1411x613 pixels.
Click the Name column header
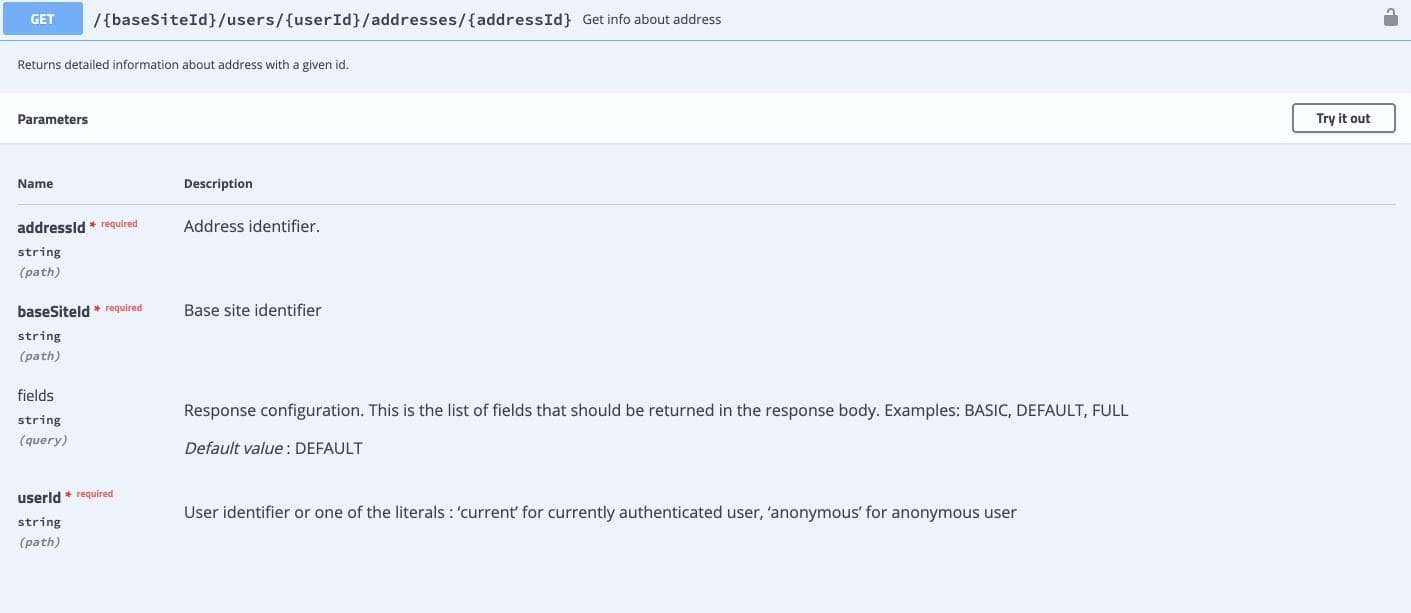pyautogui.click(x=35, y=184)
